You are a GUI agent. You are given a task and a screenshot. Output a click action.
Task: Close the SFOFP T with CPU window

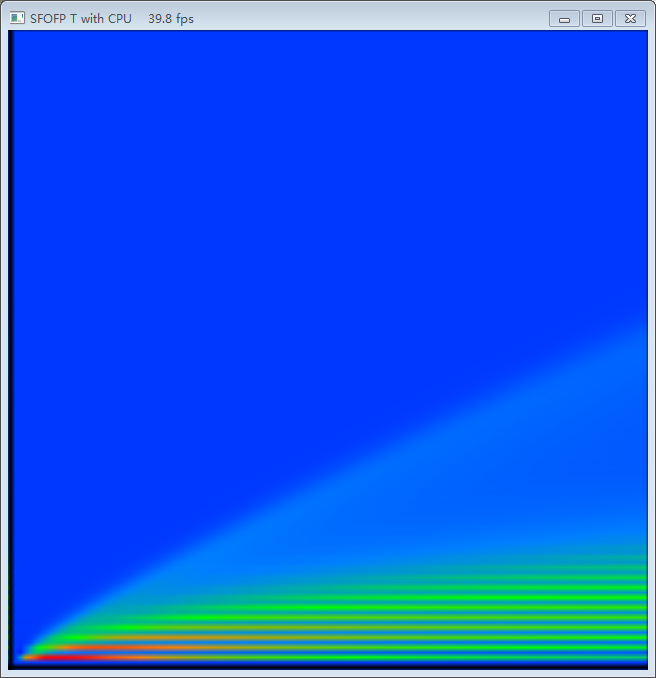tap(630, 18)
